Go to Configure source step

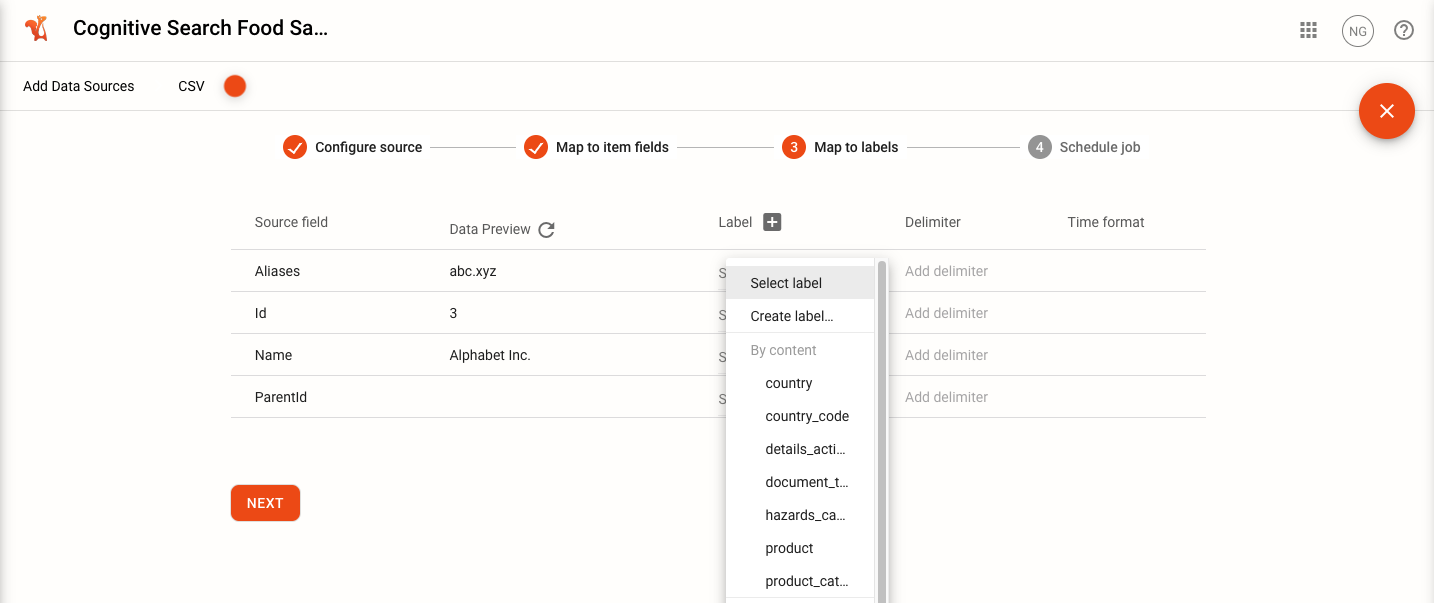coord(352,147)
